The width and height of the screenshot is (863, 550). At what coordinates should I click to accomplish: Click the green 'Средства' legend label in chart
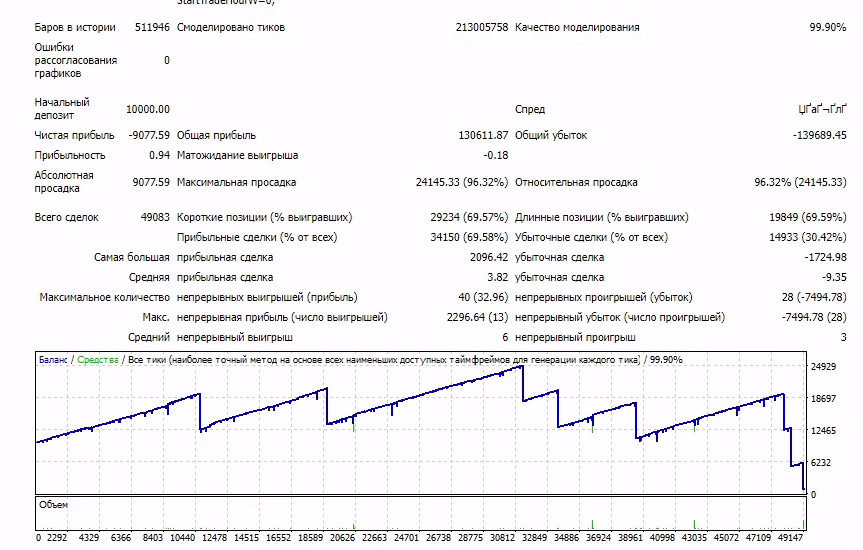(x=97, y=360)
